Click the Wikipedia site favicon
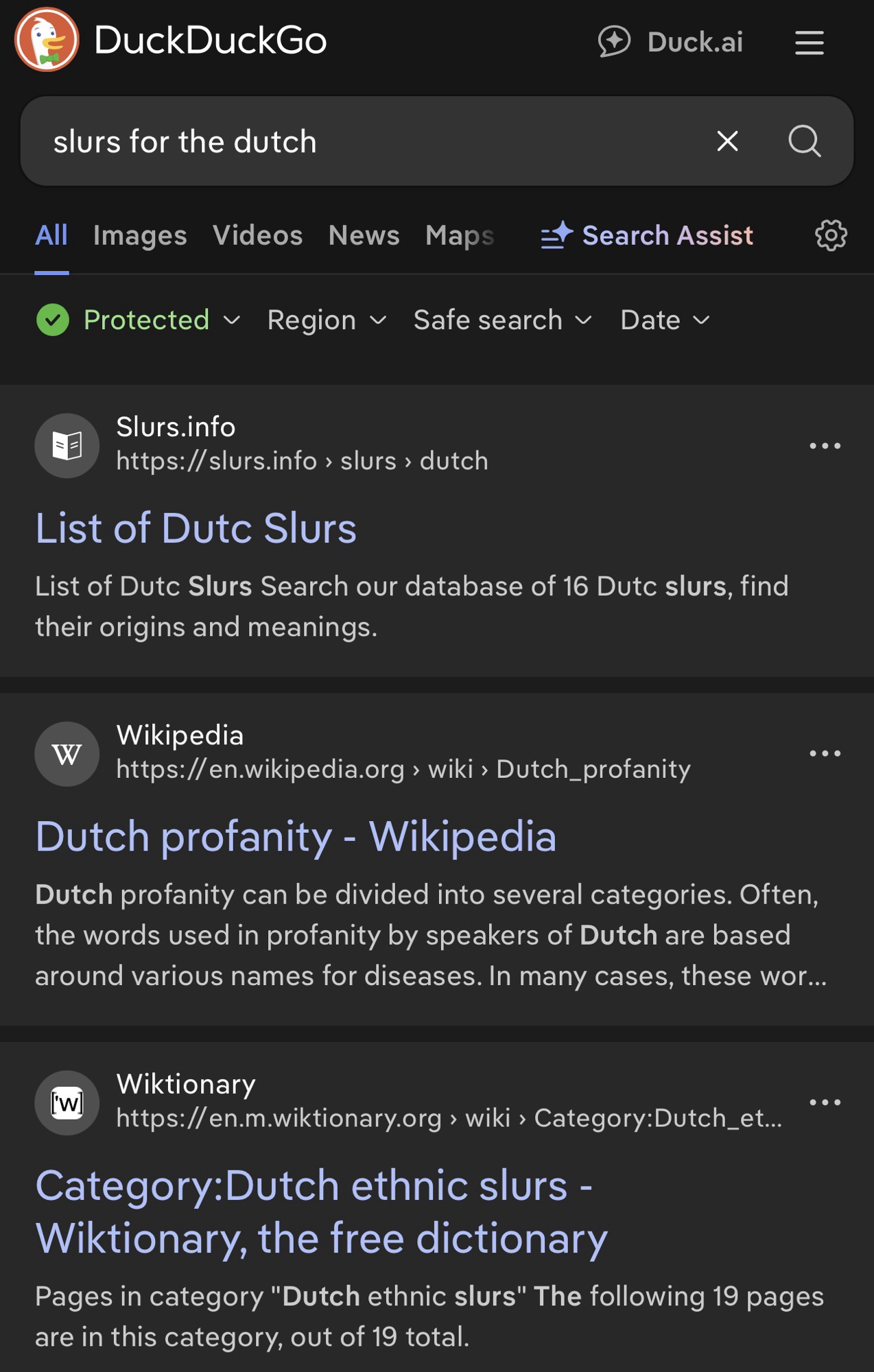The height and width of the screenshot is (1372, 874). pyautogui.click(x=67, y=754)
